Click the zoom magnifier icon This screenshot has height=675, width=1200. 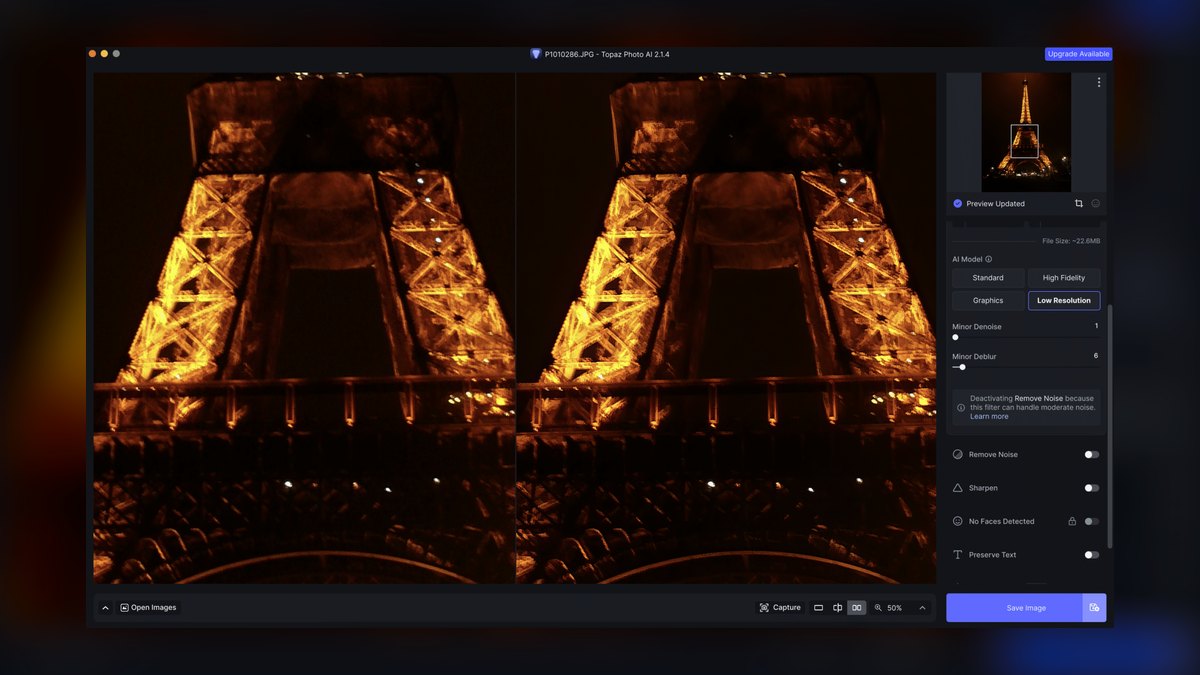coord(879,608)
